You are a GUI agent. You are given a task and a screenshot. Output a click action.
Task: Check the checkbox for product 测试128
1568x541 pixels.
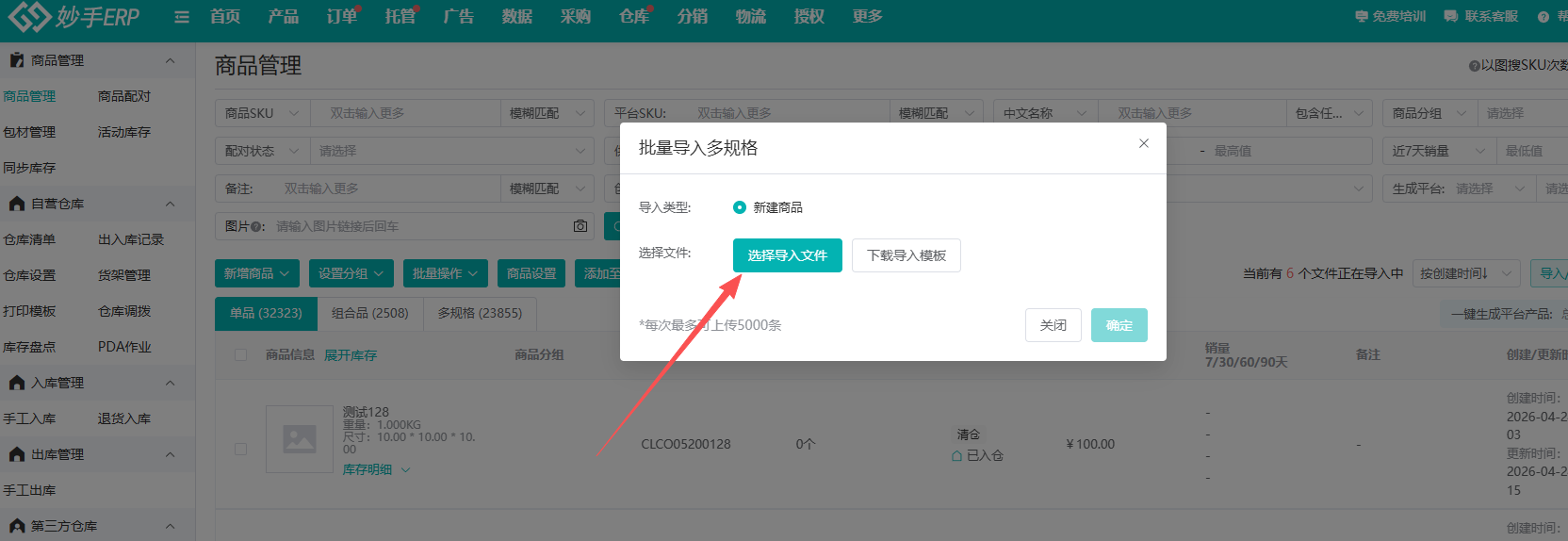240,450
